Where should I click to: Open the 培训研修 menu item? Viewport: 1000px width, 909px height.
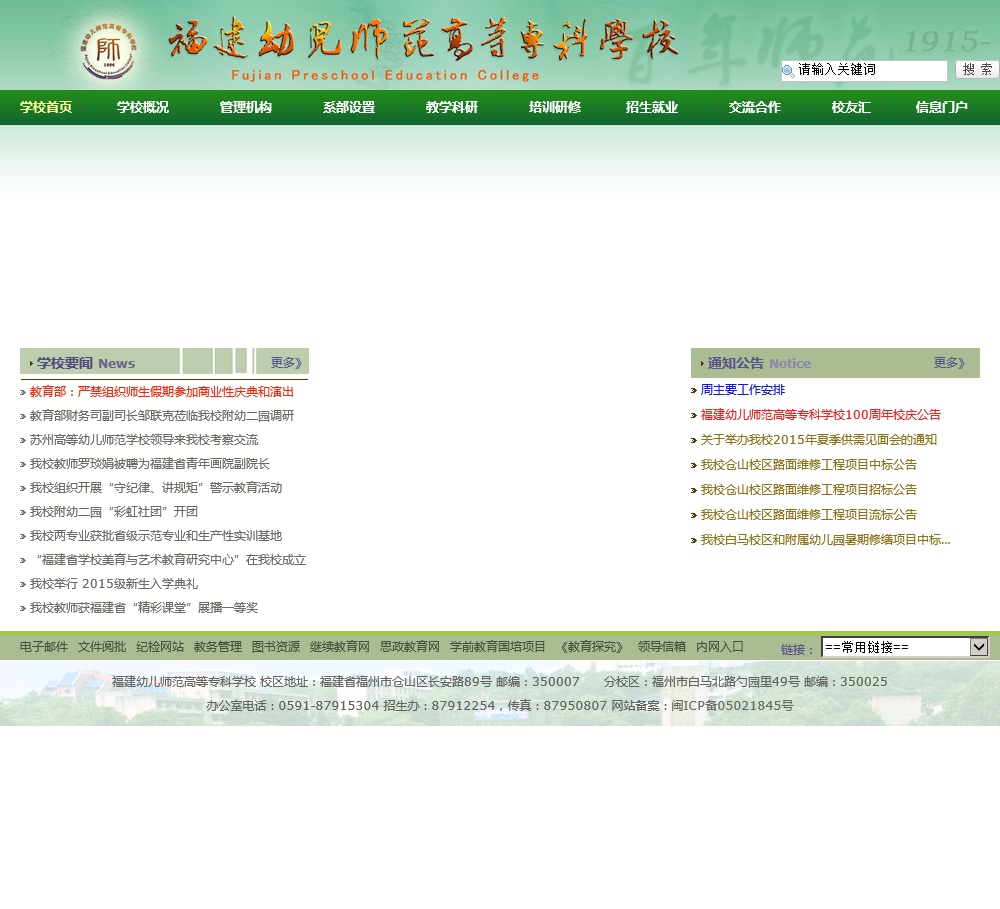555,107
